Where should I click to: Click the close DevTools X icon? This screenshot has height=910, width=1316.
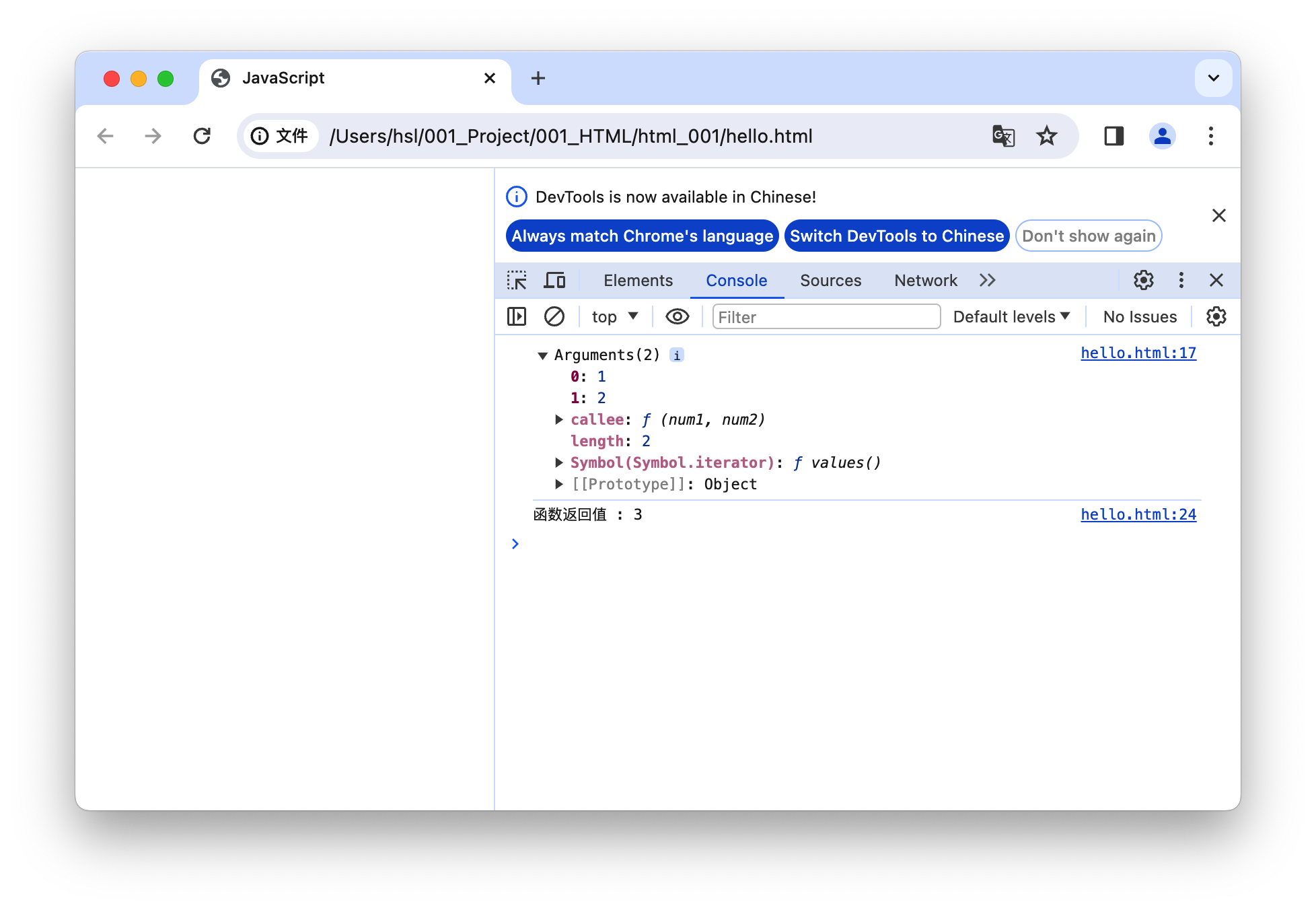1218,279
